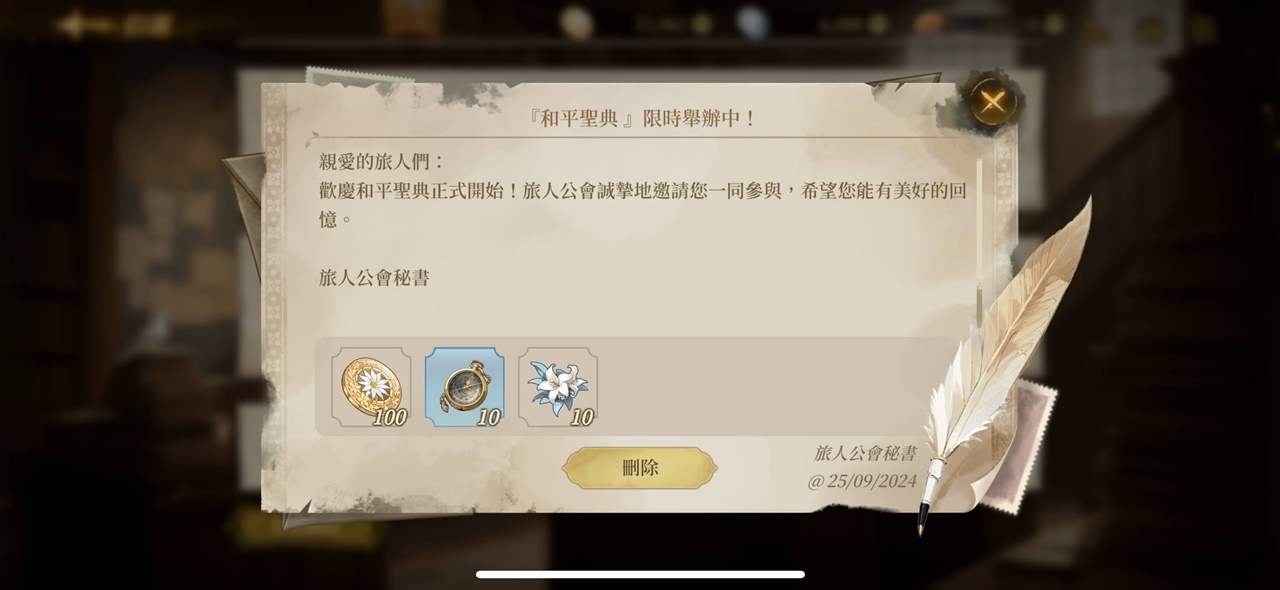
Task: Click the blurred back arrow at top
Action: coord(72,24)
